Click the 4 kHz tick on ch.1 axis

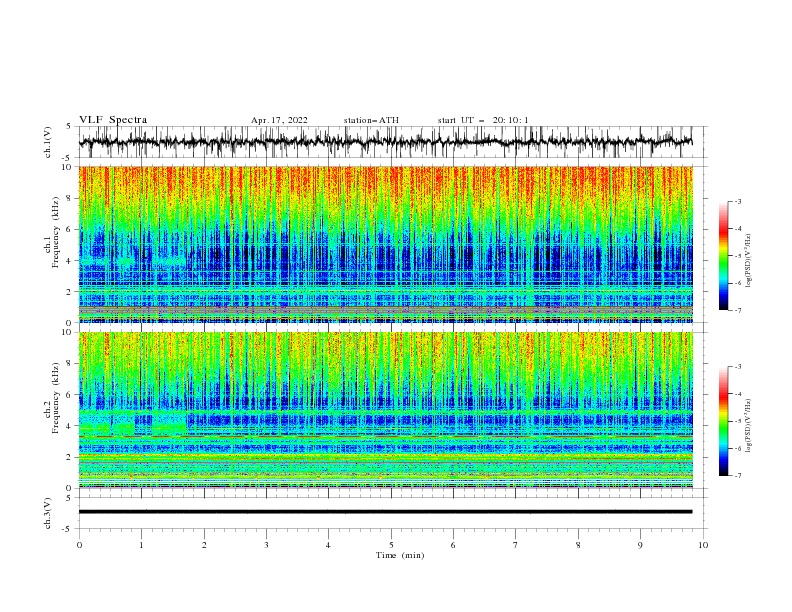(69, 261)
